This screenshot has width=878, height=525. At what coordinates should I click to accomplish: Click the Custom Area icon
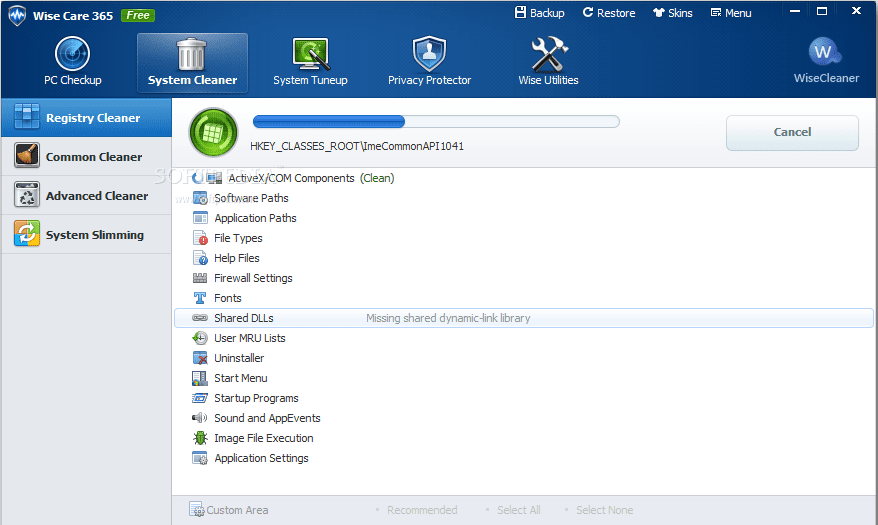click(x=197, y=509)
